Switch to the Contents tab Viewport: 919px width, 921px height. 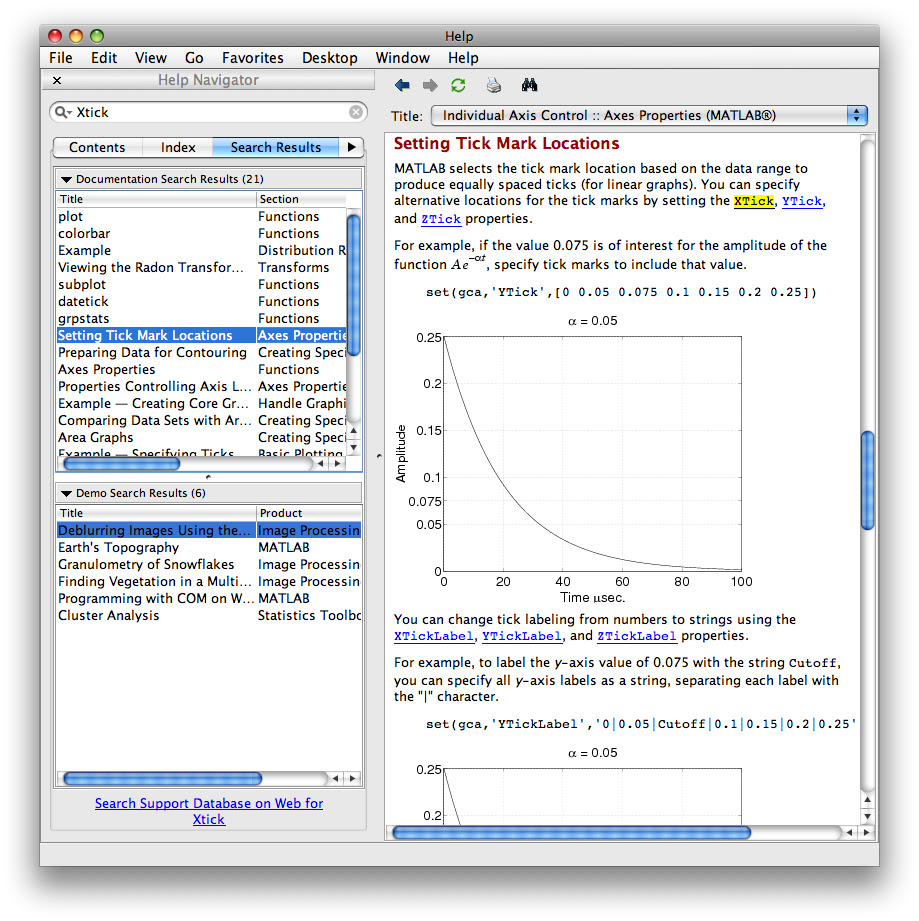97,147
